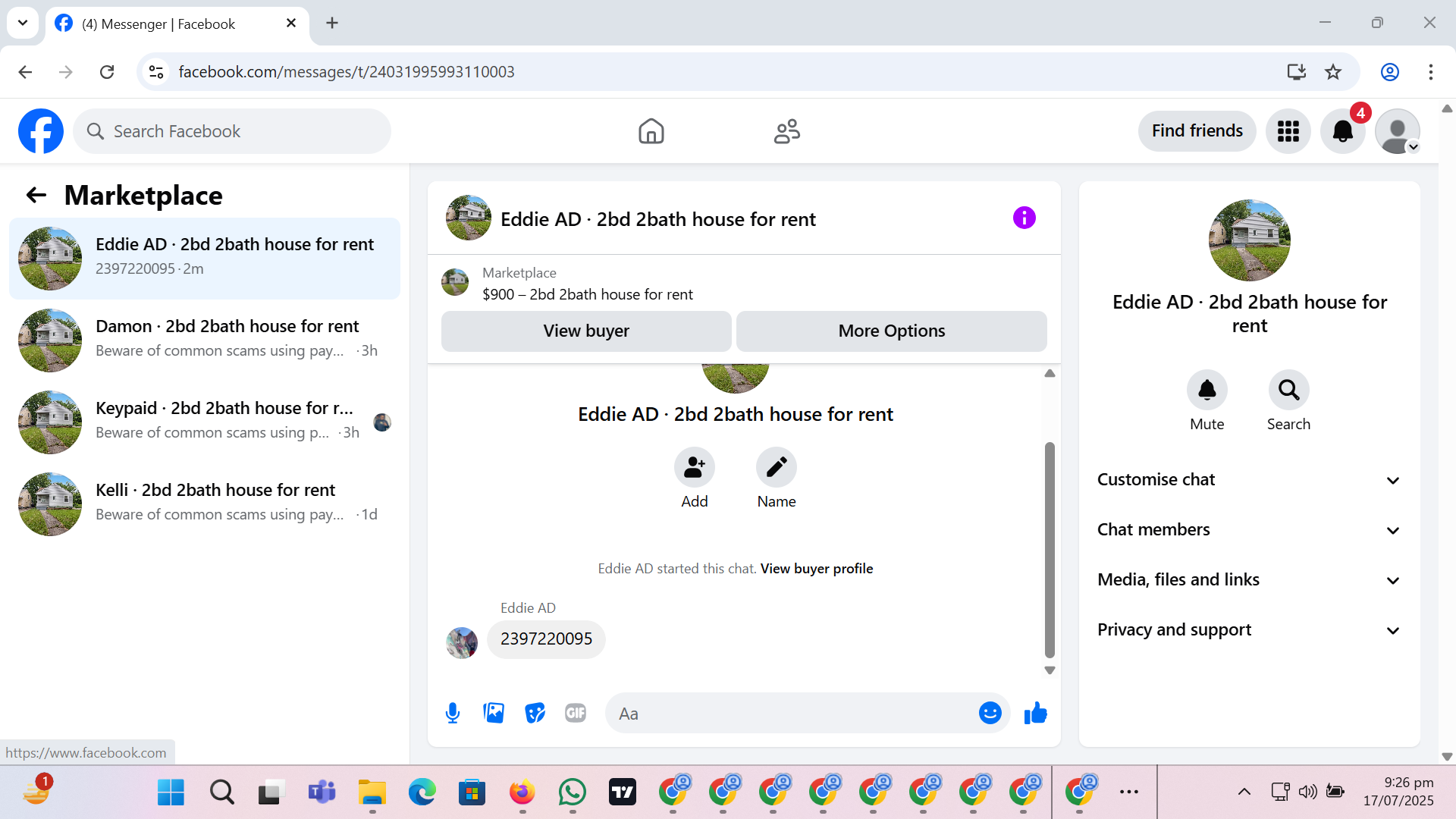Viewport: 1456px width, 819px height.
Task: Install app icon in address bar
Action: click(x=1296, y=72)
